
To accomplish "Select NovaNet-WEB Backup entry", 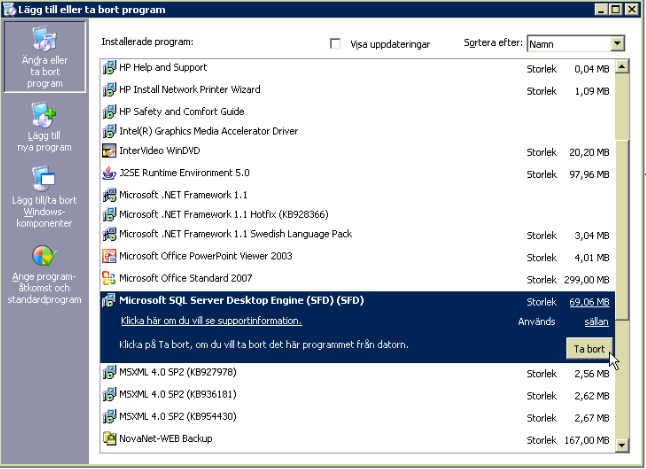I will [357, 439].
